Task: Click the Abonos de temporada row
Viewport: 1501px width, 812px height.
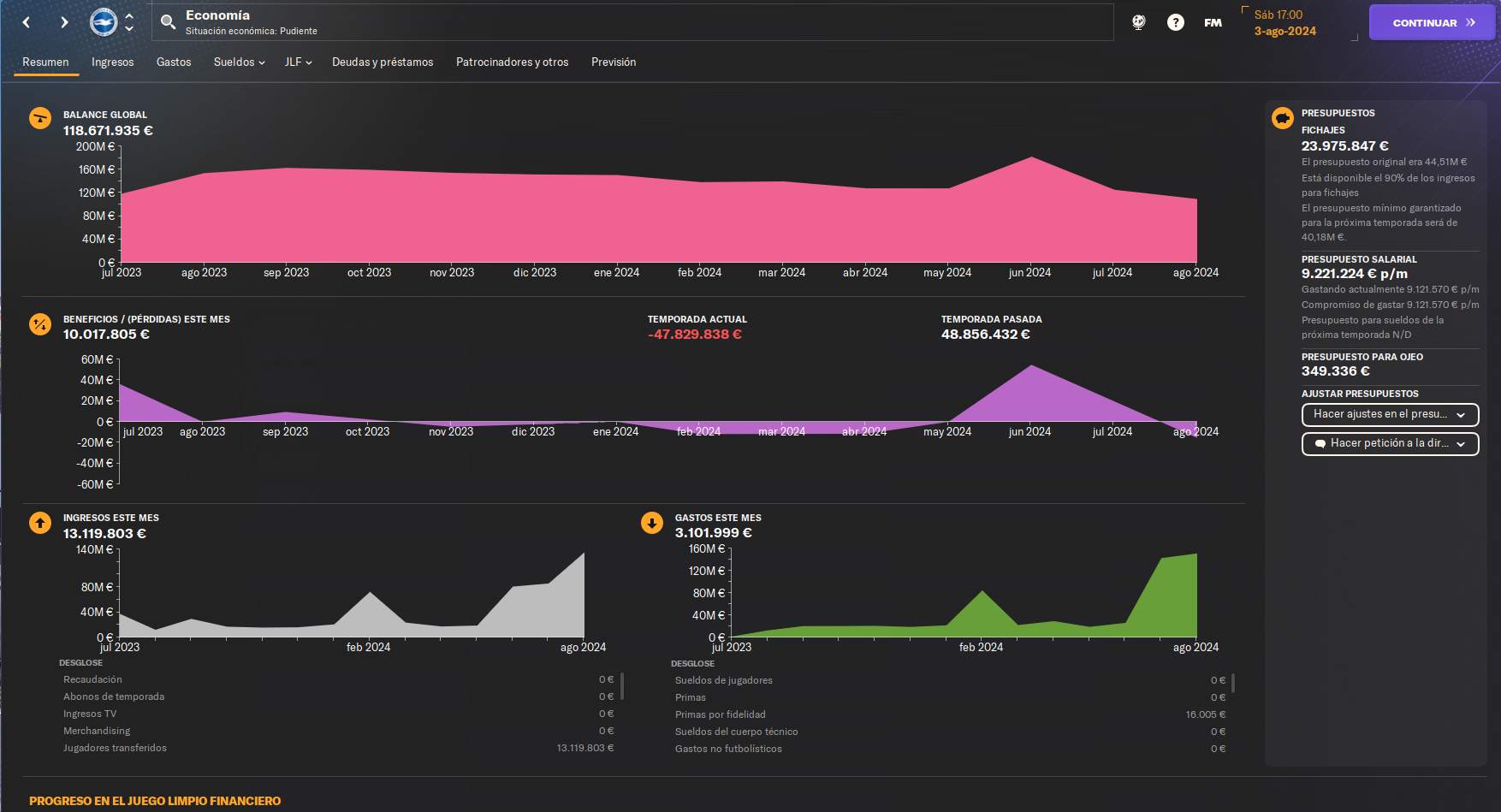Action: tap(338, 696)
